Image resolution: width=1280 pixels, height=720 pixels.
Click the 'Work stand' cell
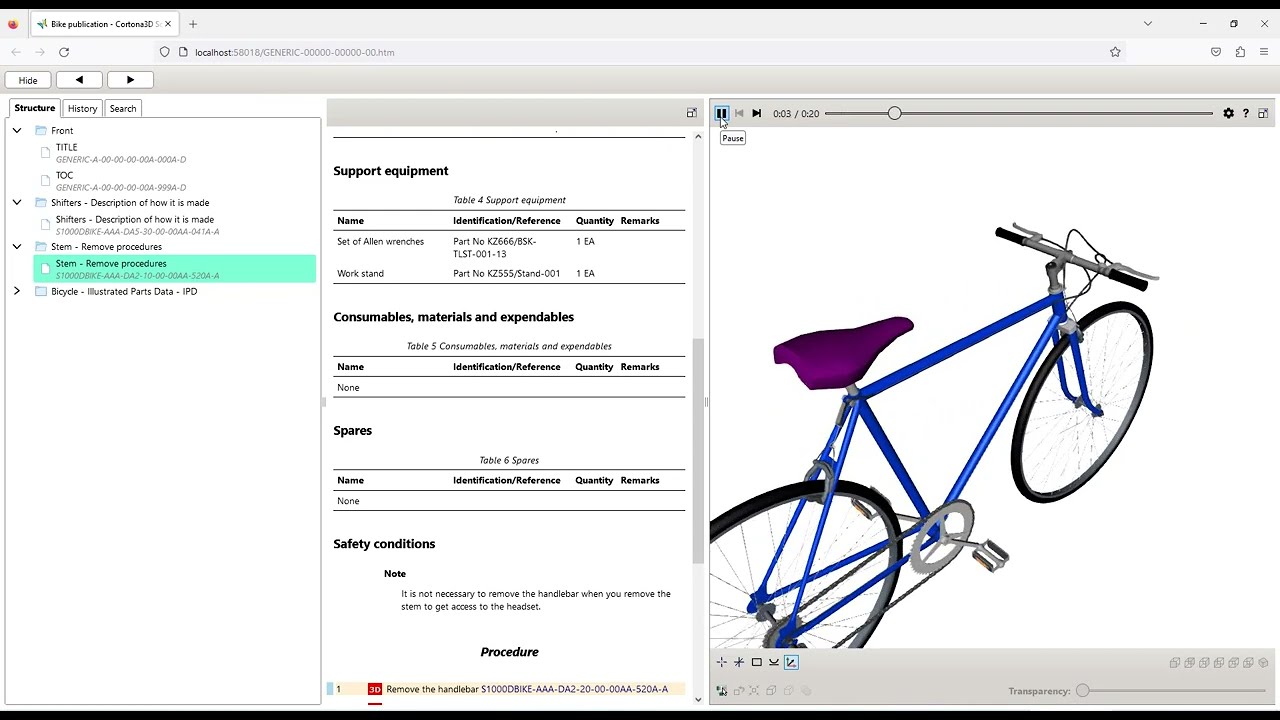[360, 274]
